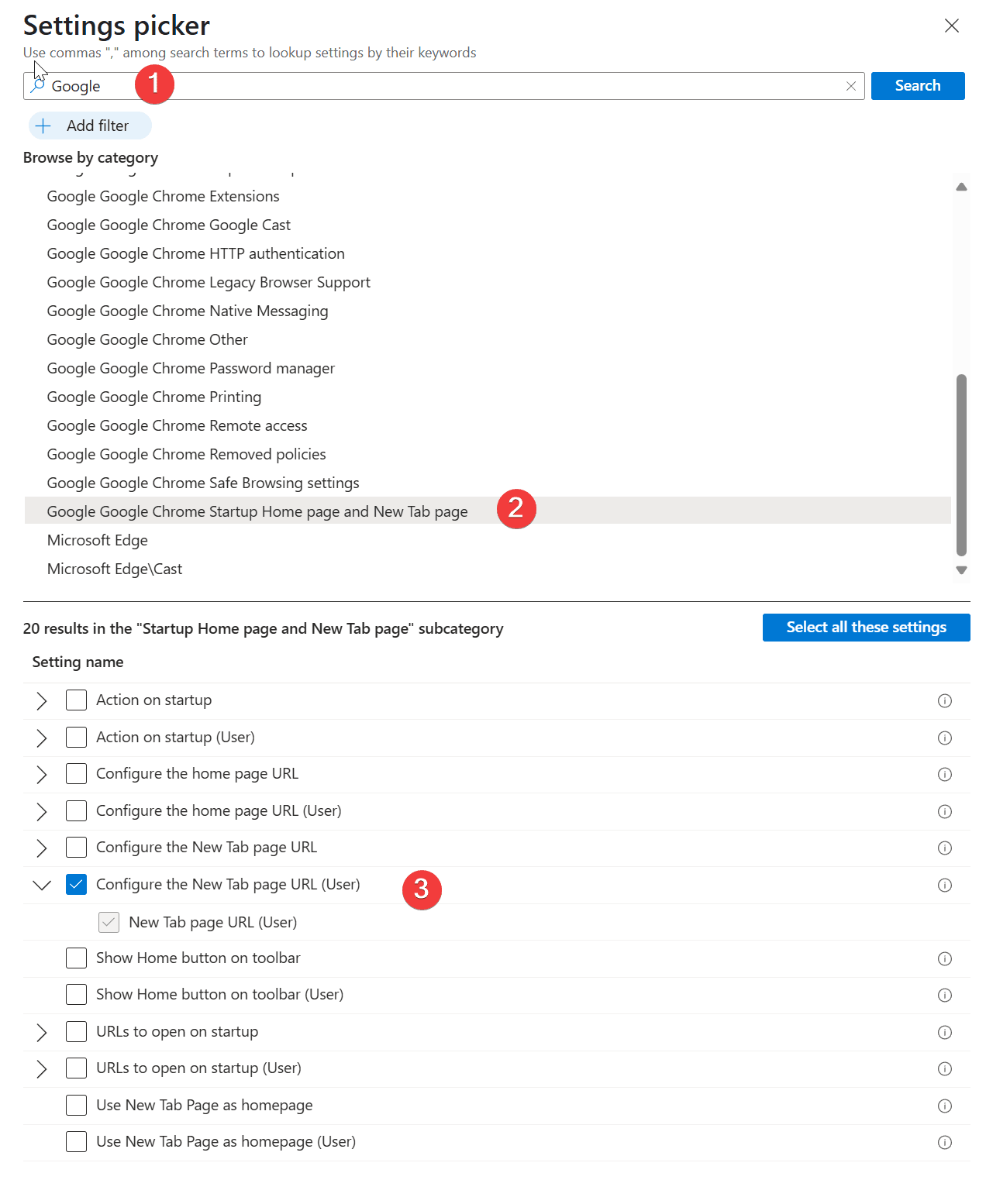Check Show Home button on toolbar (User) checkbox
This screenshot has height=1204, width=986.
pos(76,994)
